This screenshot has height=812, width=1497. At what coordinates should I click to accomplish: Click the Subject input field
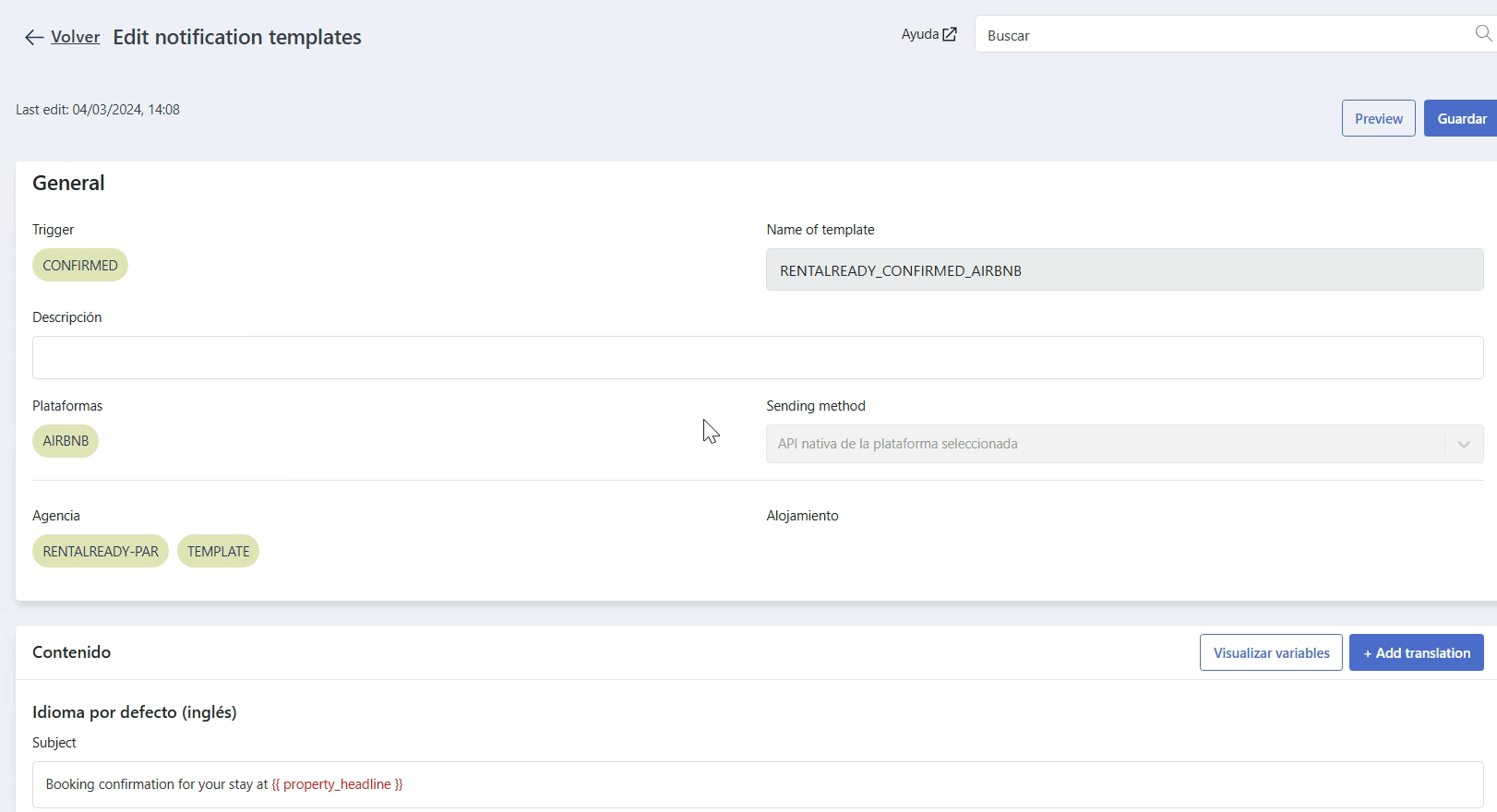[x=758, y=784]
